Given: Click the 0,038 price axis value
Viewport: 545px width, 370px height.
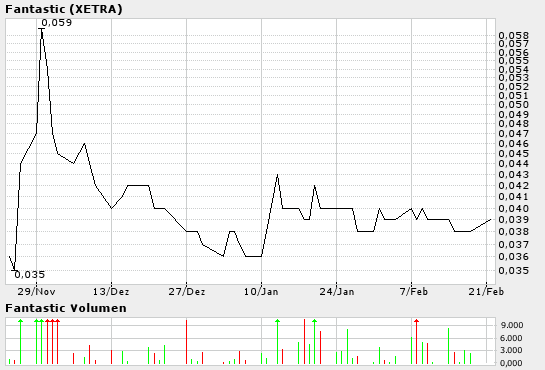Looking at the screenshot, I should tap(514, 231).
